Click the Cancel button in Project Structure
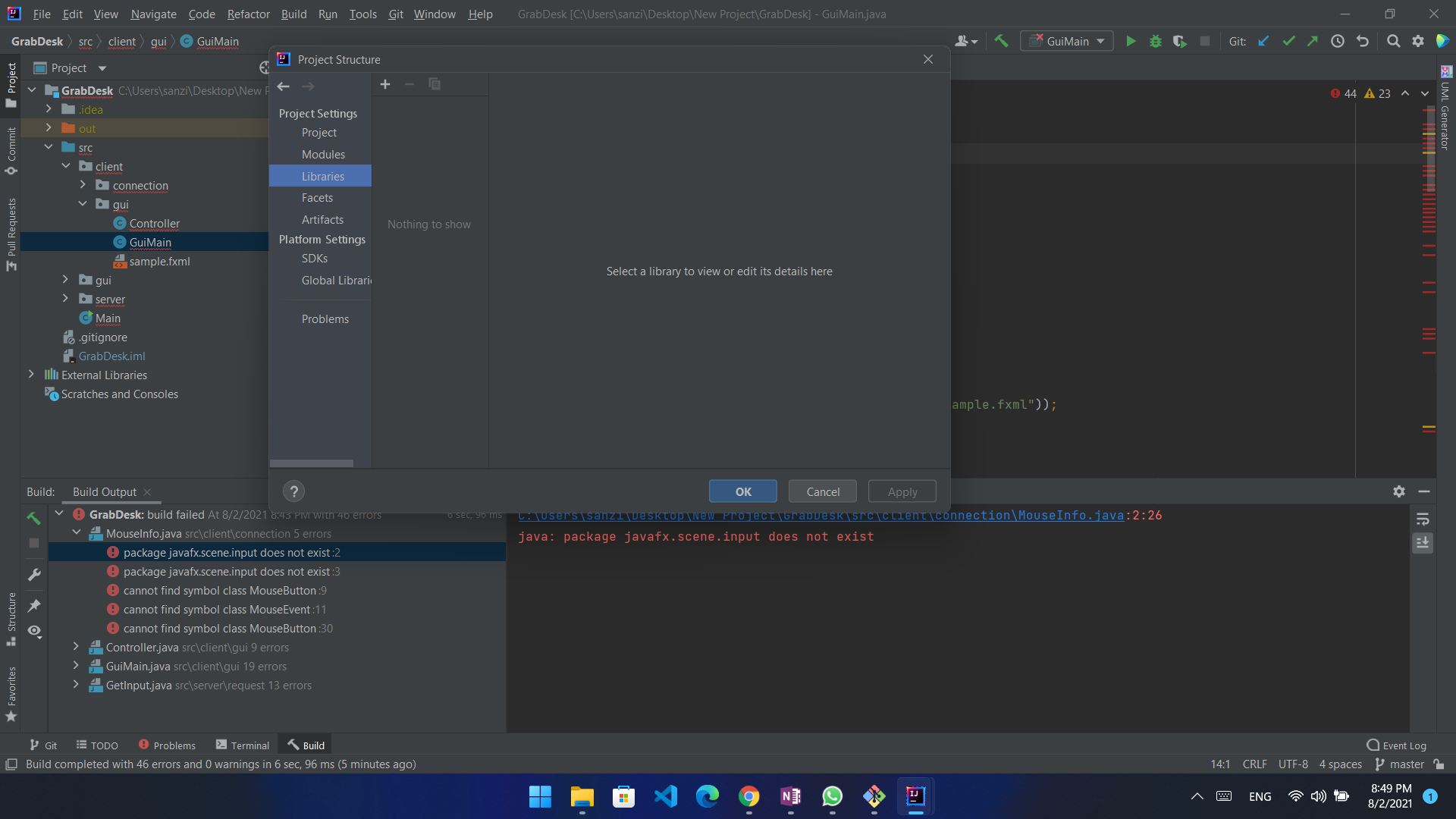This screenshot has height=819, width=1456. pos(821,491)
